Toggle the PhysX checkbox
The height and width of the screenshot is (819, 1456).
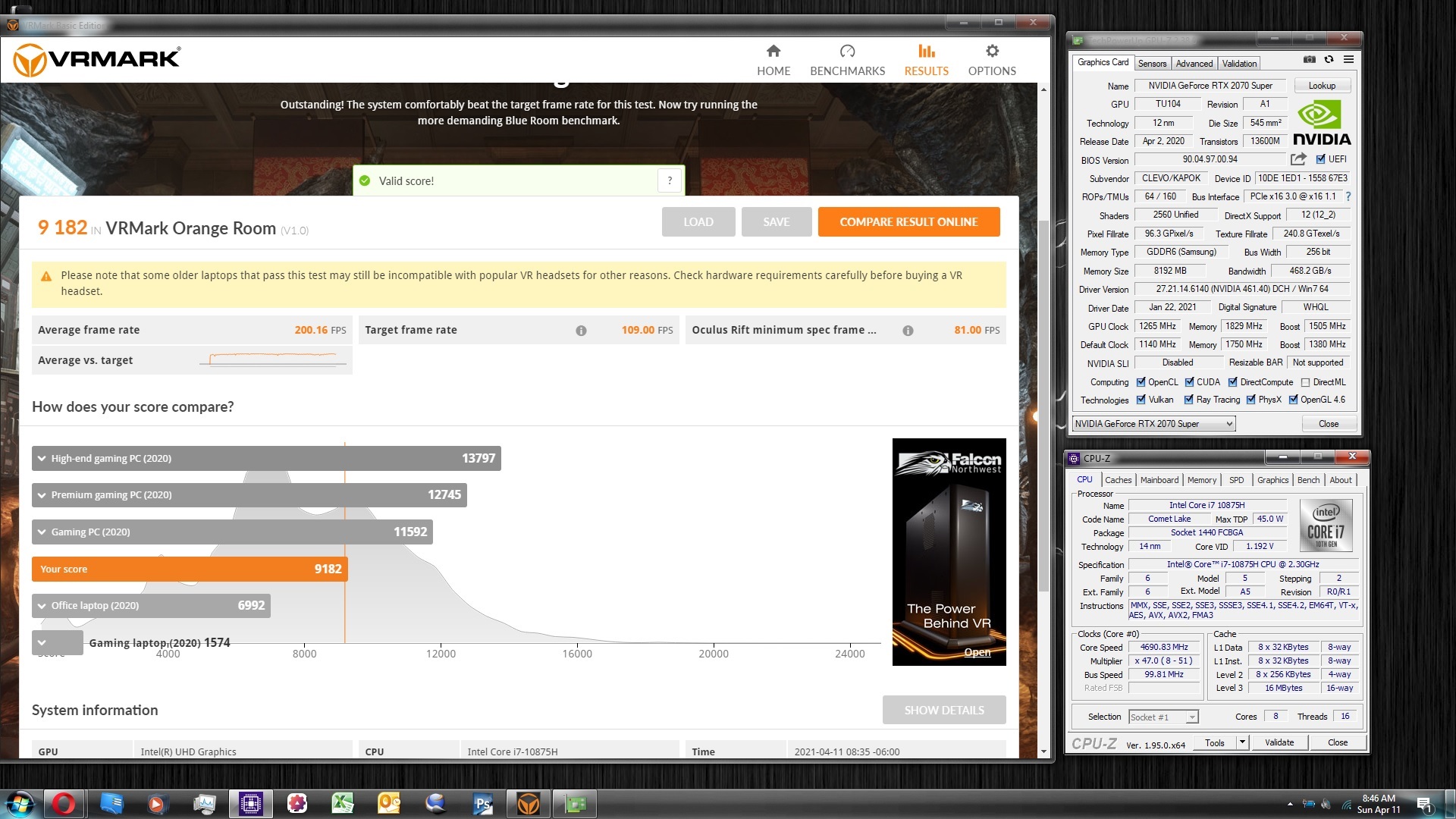click(x=1251, y=400)
